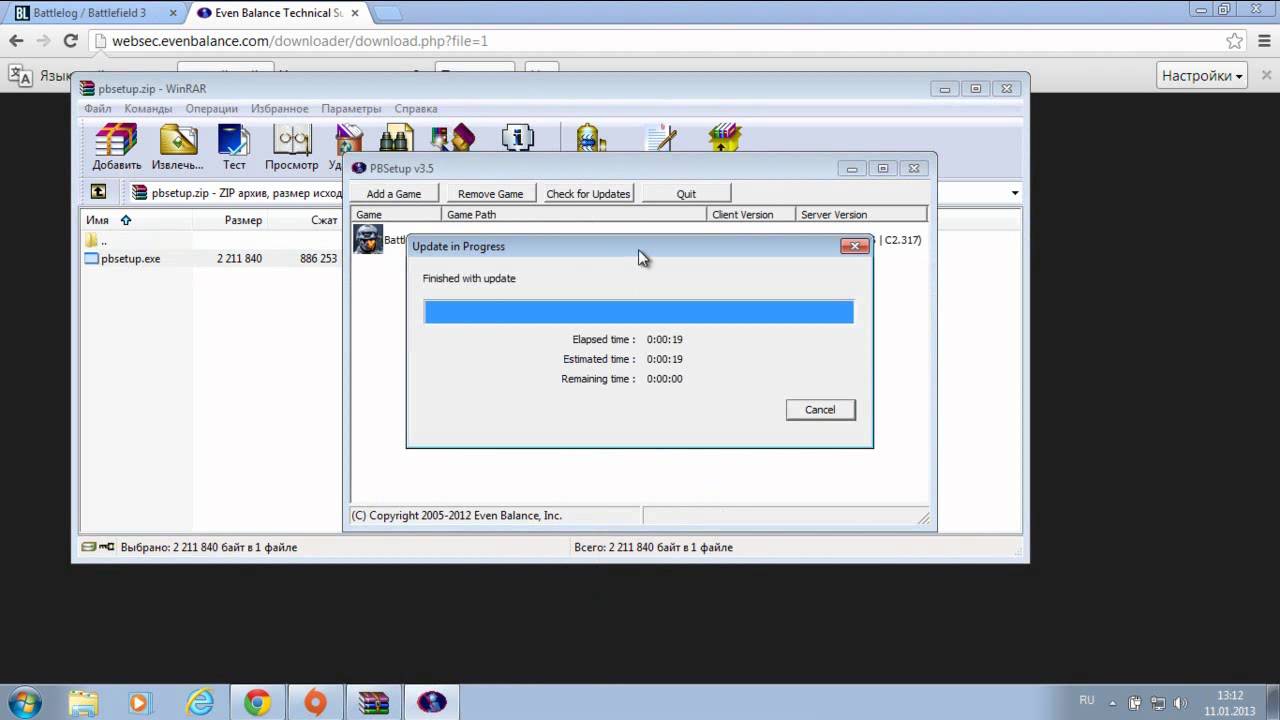Click the Info icon in WinRAR toolbar

(517, 138)
